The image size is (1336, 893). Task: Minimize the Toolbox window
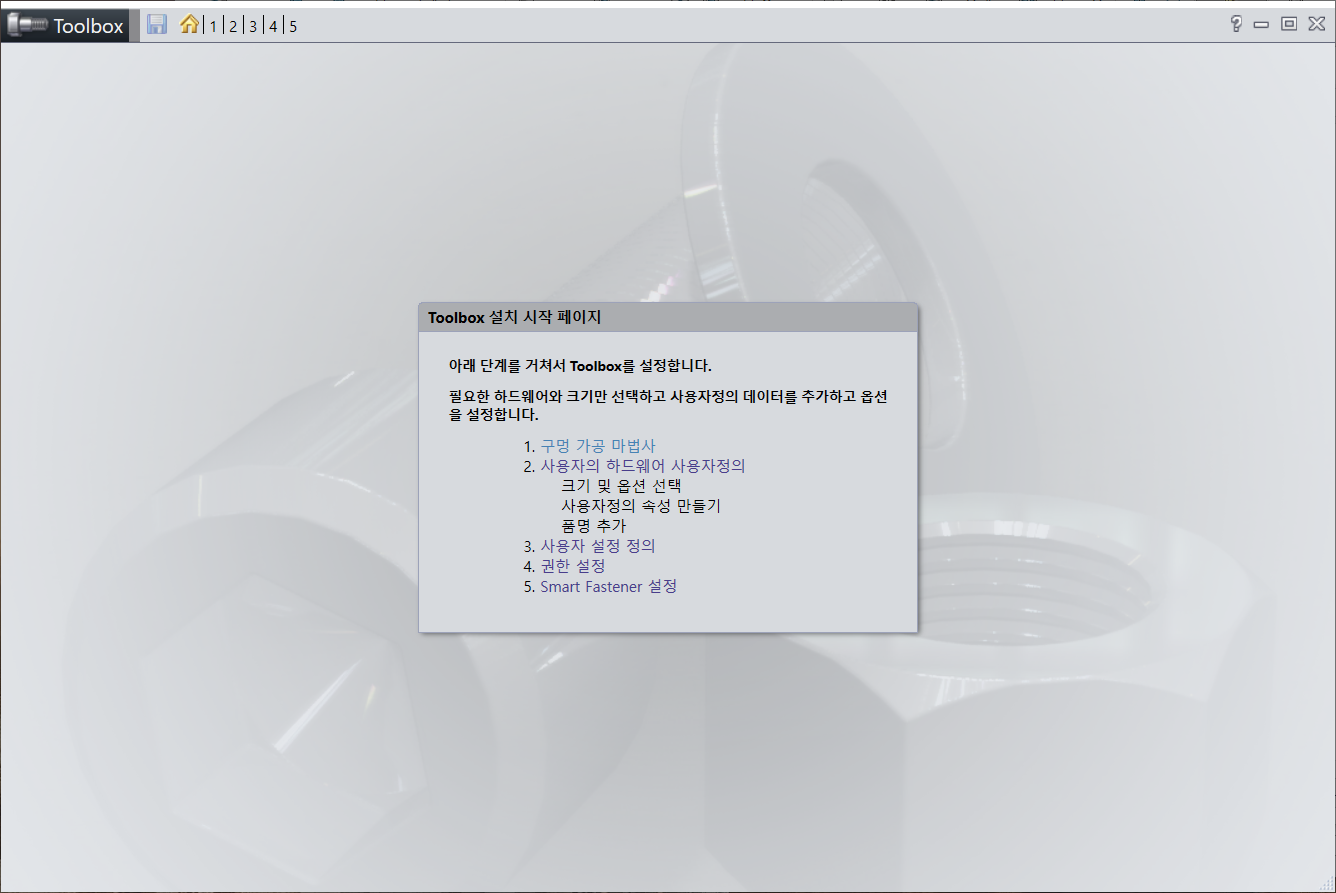pyautogui.click(x=1261, y=23)
